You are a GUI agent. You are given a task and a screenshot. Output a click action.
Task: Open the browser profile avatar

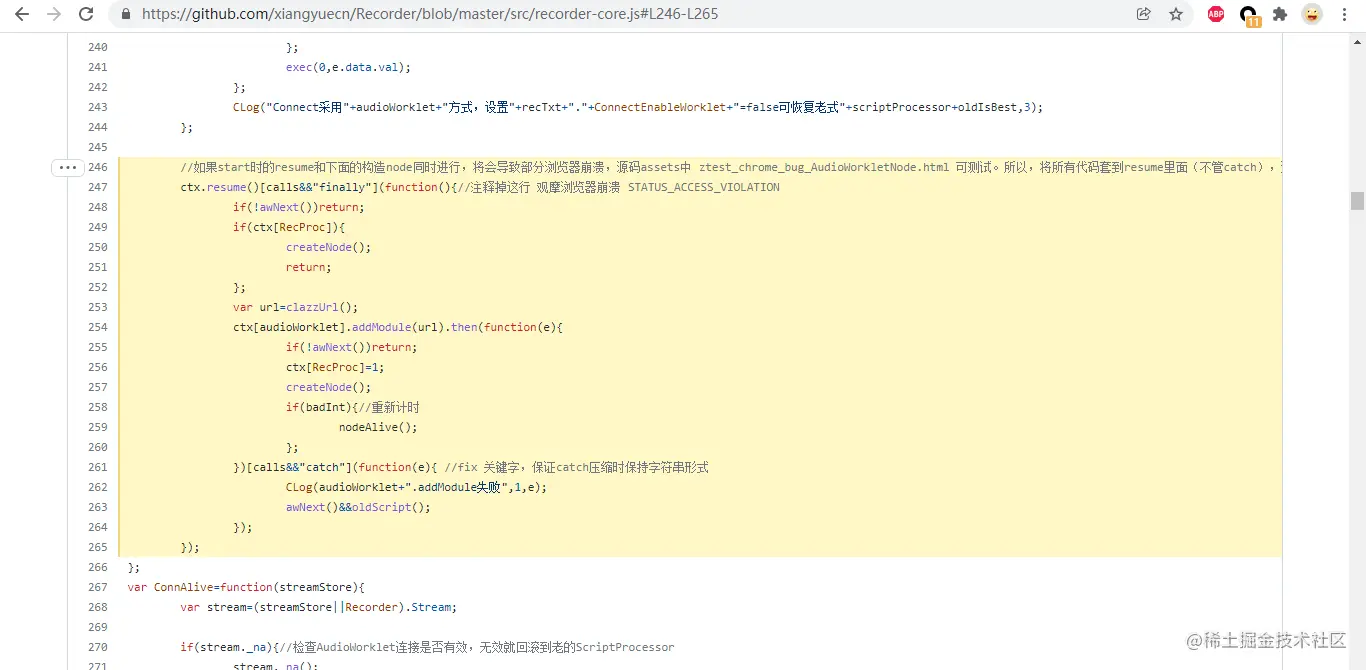[1312, 14]
